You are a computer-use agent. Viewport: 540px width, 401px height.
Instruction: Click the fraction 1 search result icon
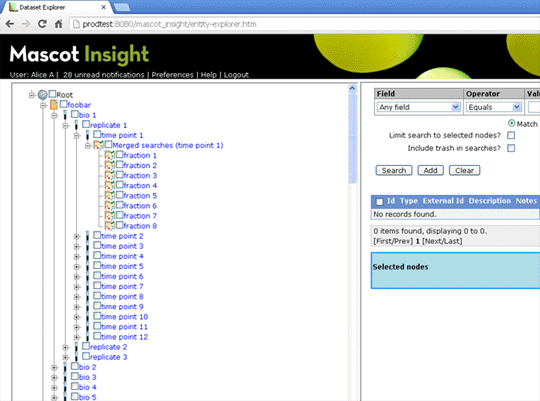[110, 155]
